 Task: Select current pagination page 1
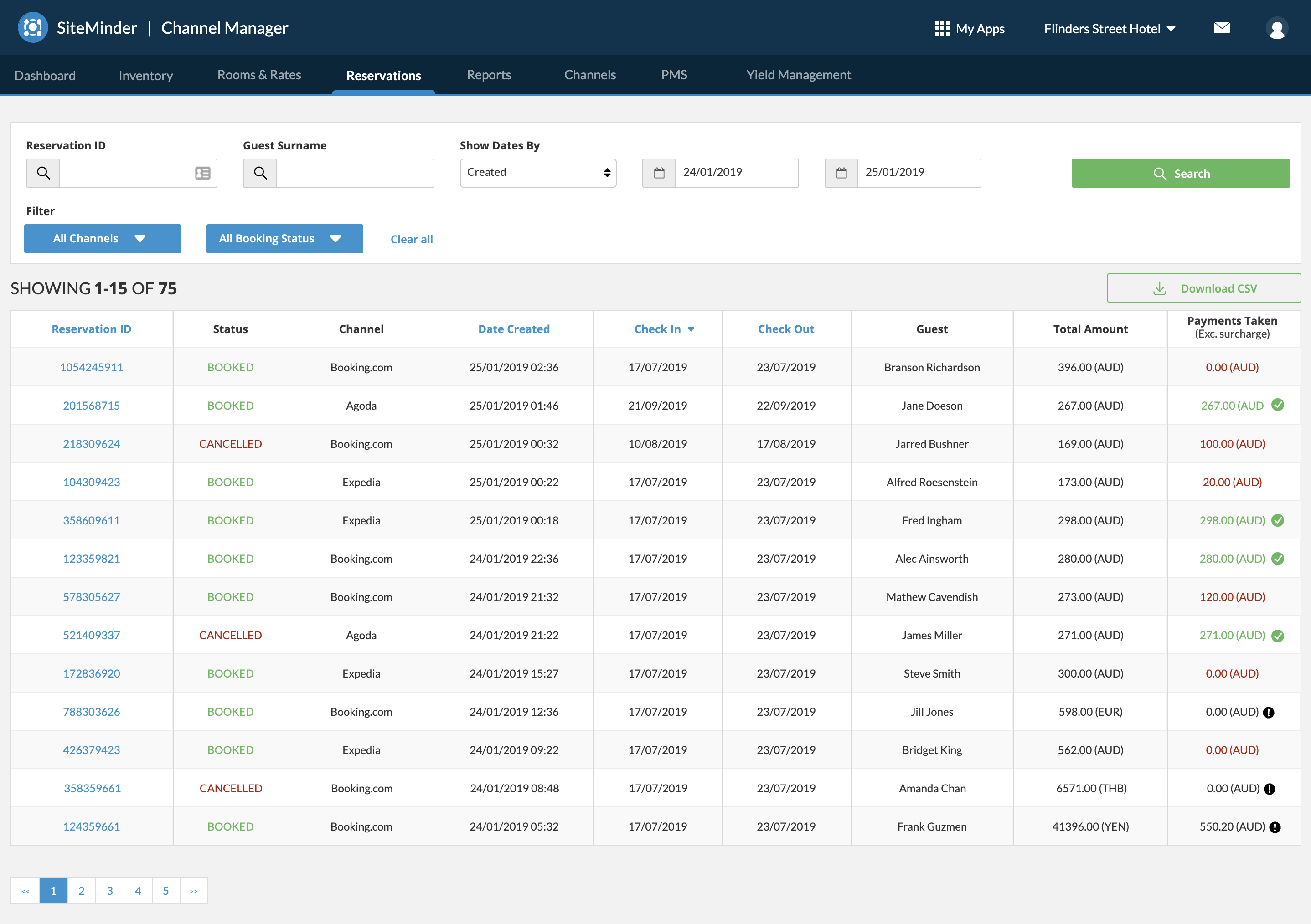point(53,890)
